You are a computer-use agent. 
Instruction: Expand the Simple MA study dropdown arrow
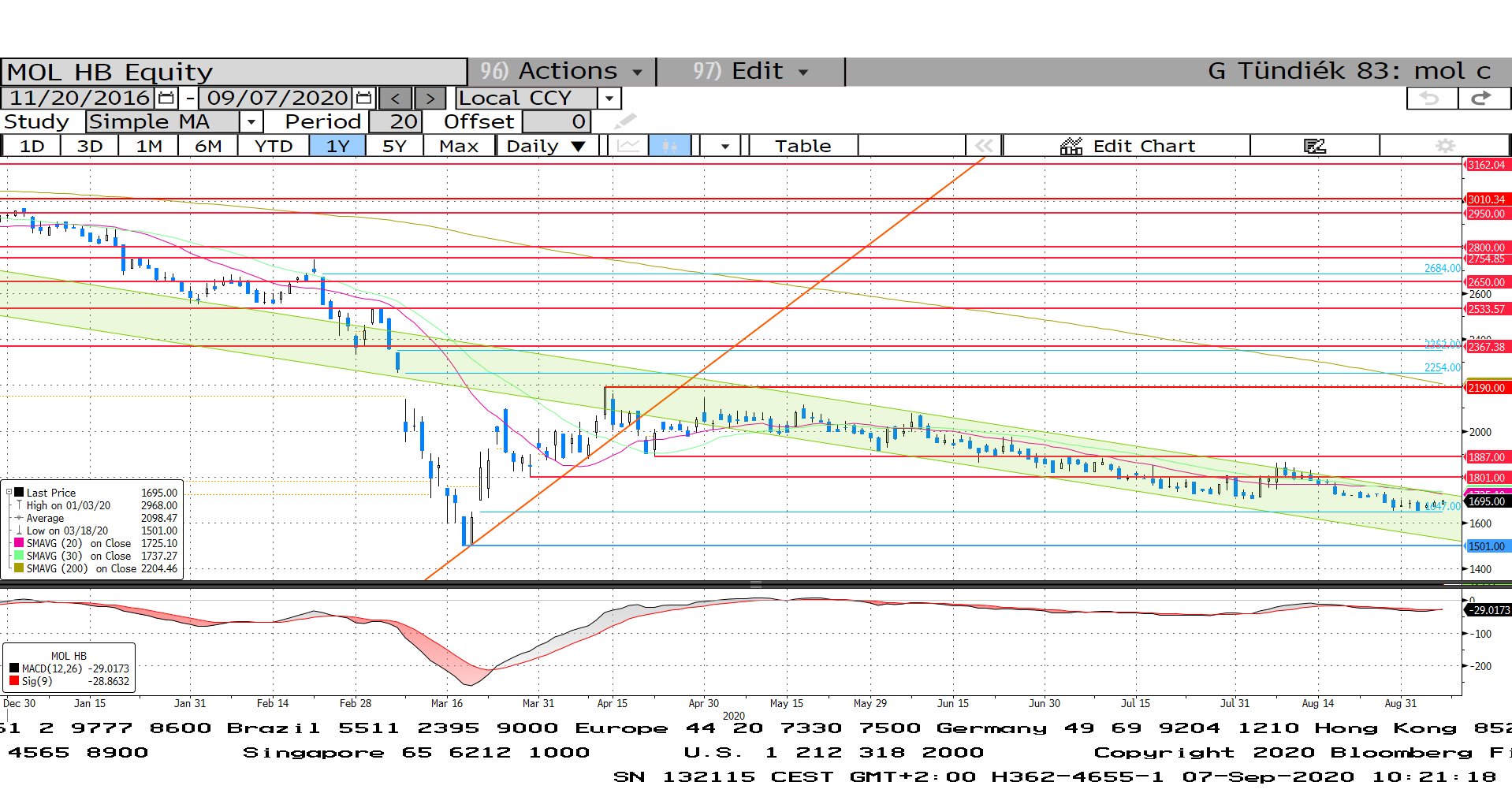click(251, 121)
